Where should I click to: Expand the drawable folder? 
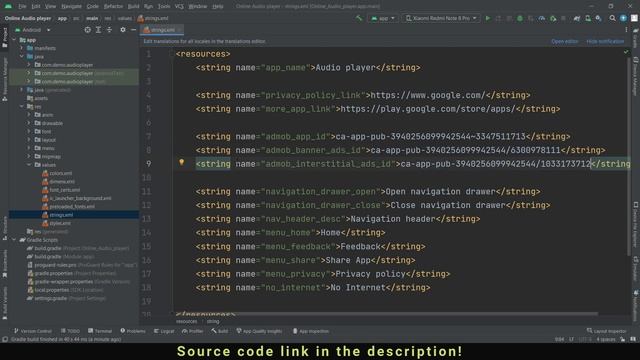(29, 123)
